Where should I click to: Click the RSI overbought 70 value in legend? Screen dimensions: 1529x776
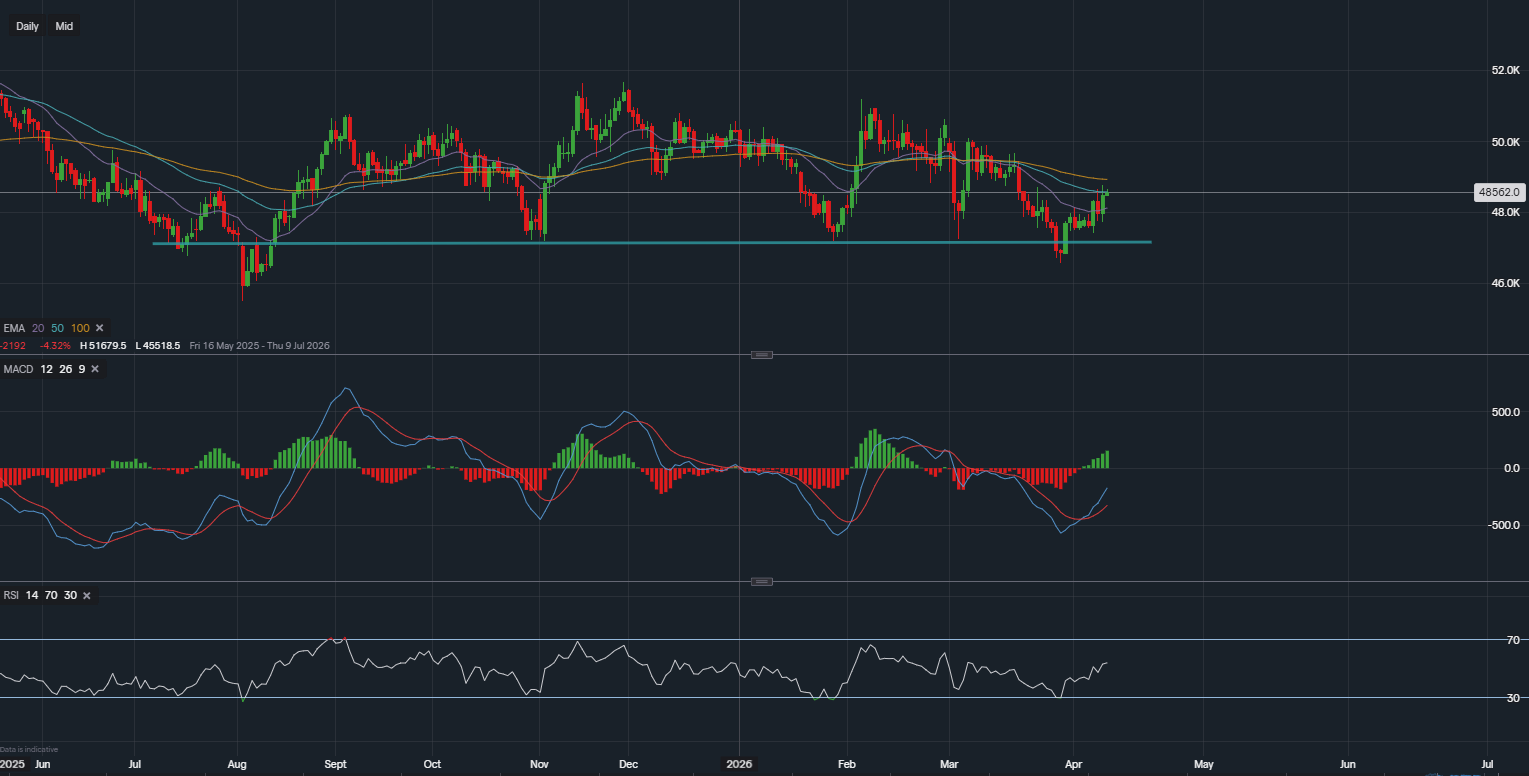(x=51, y=595)
